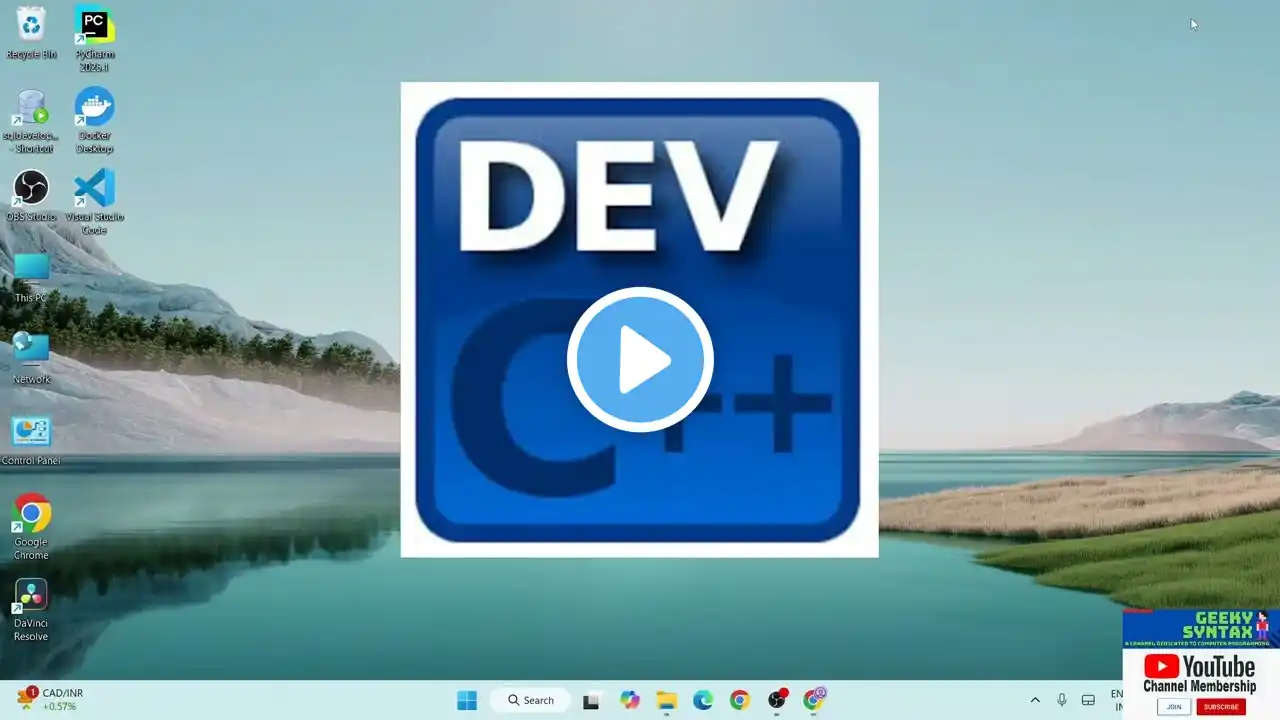This screenshot has height=720, width=1280.
Task: Open Task View from the taskbar
Action: point(592,700)
